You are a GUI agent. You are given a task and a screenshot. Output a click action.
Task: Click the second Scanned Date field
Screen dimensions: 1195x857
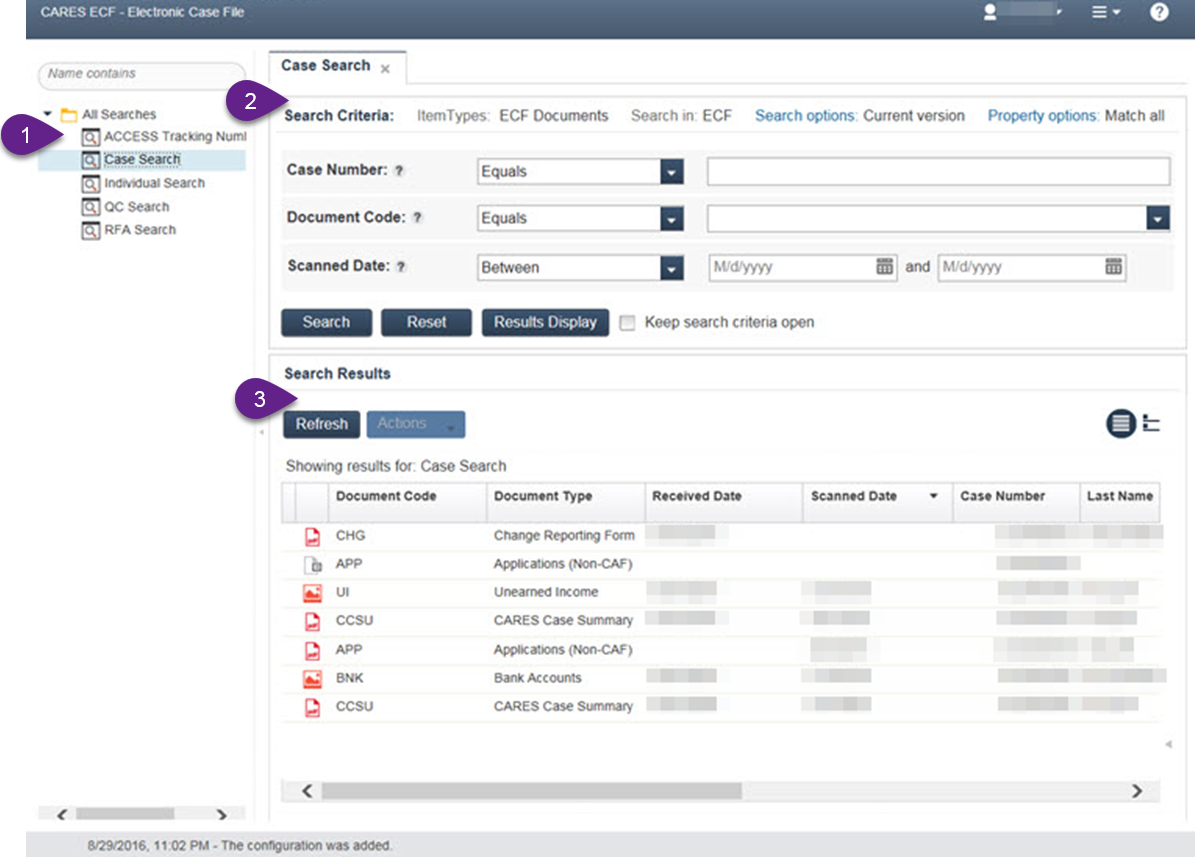1022,268
